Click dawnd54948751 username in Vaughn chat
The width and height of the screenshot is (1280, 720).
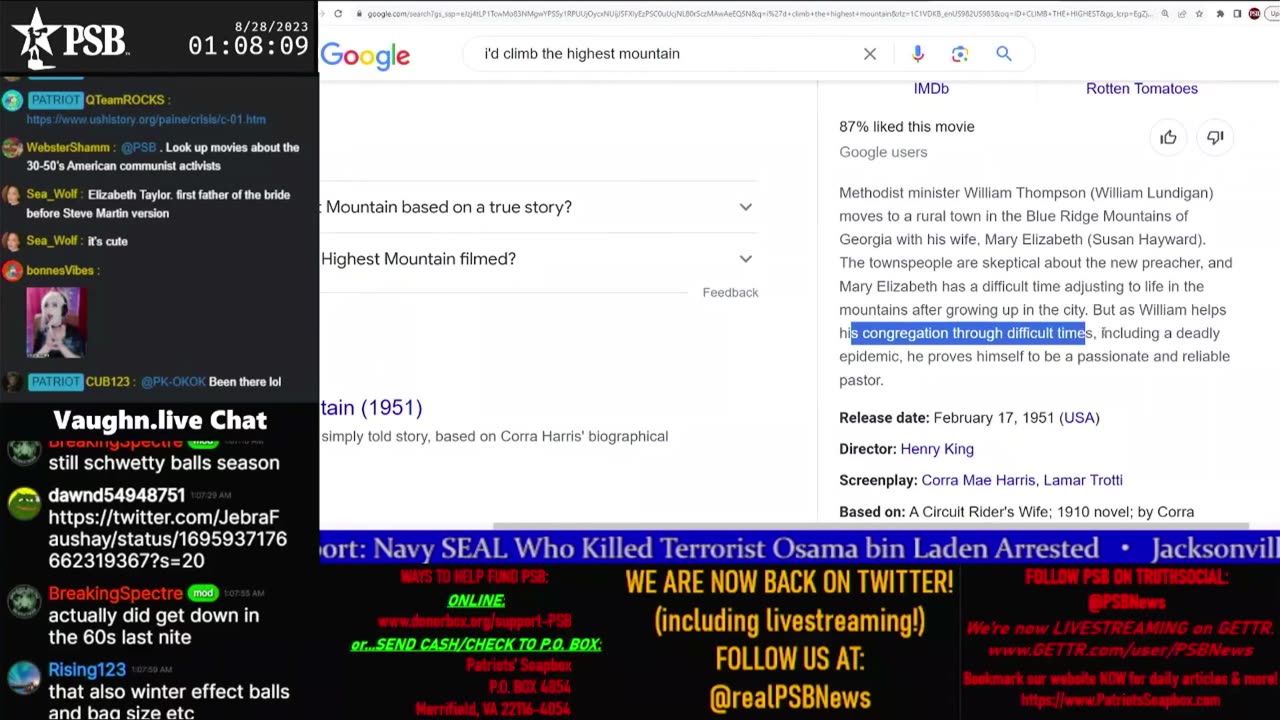pos(117,496)
